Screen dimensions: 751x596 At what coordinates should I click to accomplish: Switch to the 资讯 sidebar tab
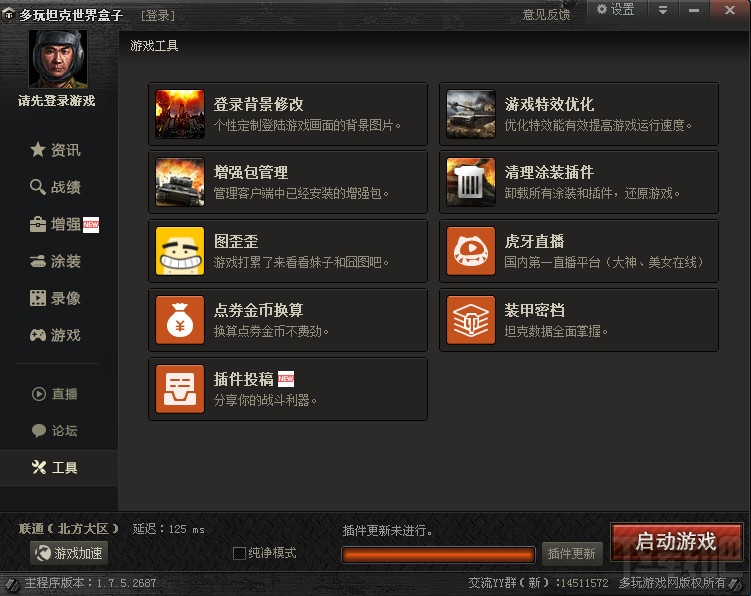(59, 150)
